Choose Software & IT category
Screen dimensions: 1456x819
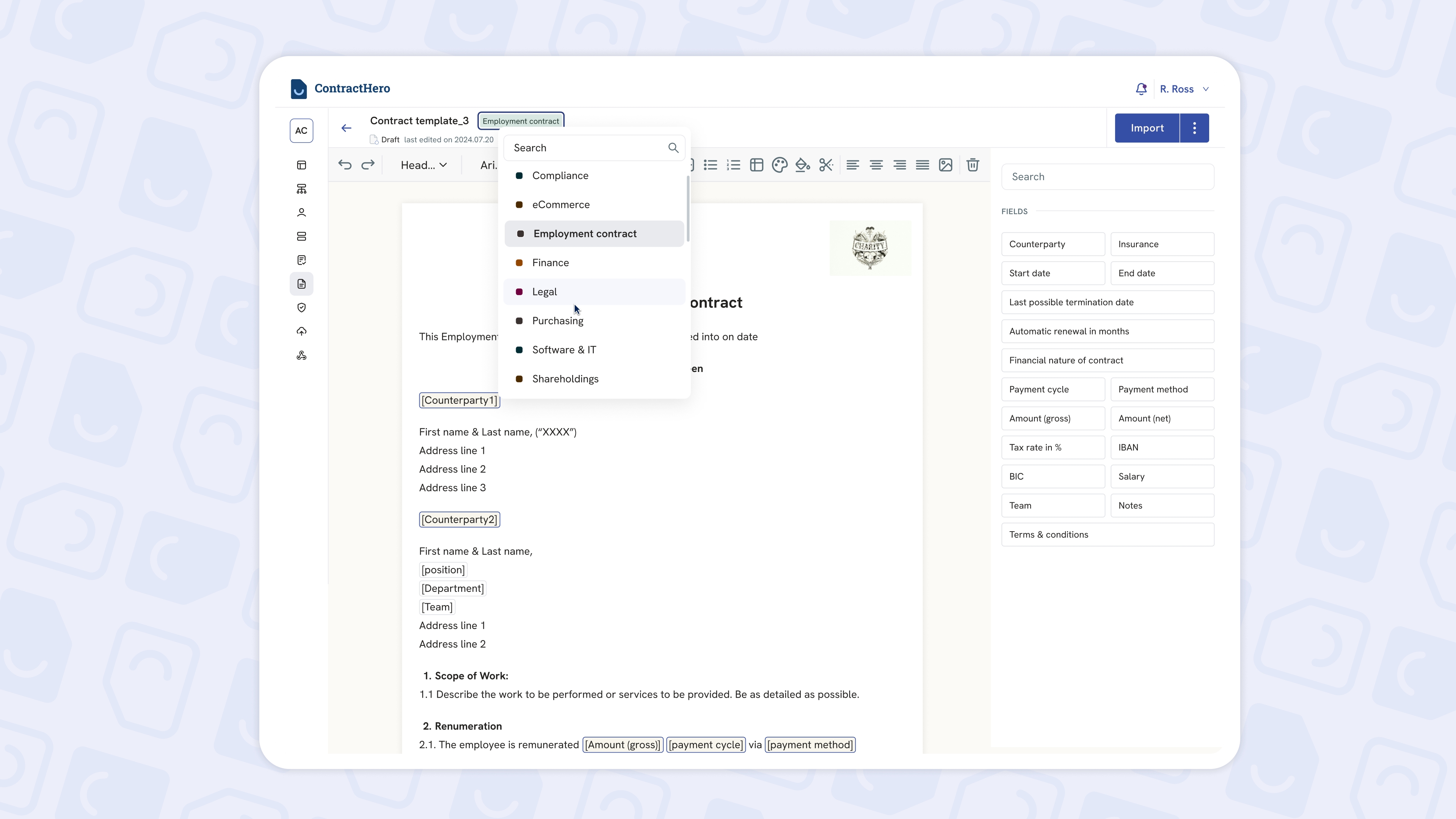563,350
